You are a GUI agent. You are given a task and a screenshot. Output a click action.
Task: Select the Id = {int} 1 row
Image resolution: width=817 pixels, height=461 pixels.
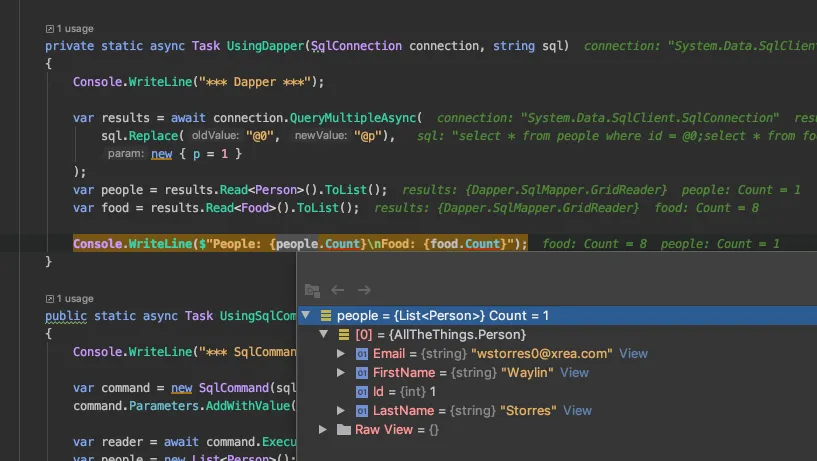pos(557,391)
